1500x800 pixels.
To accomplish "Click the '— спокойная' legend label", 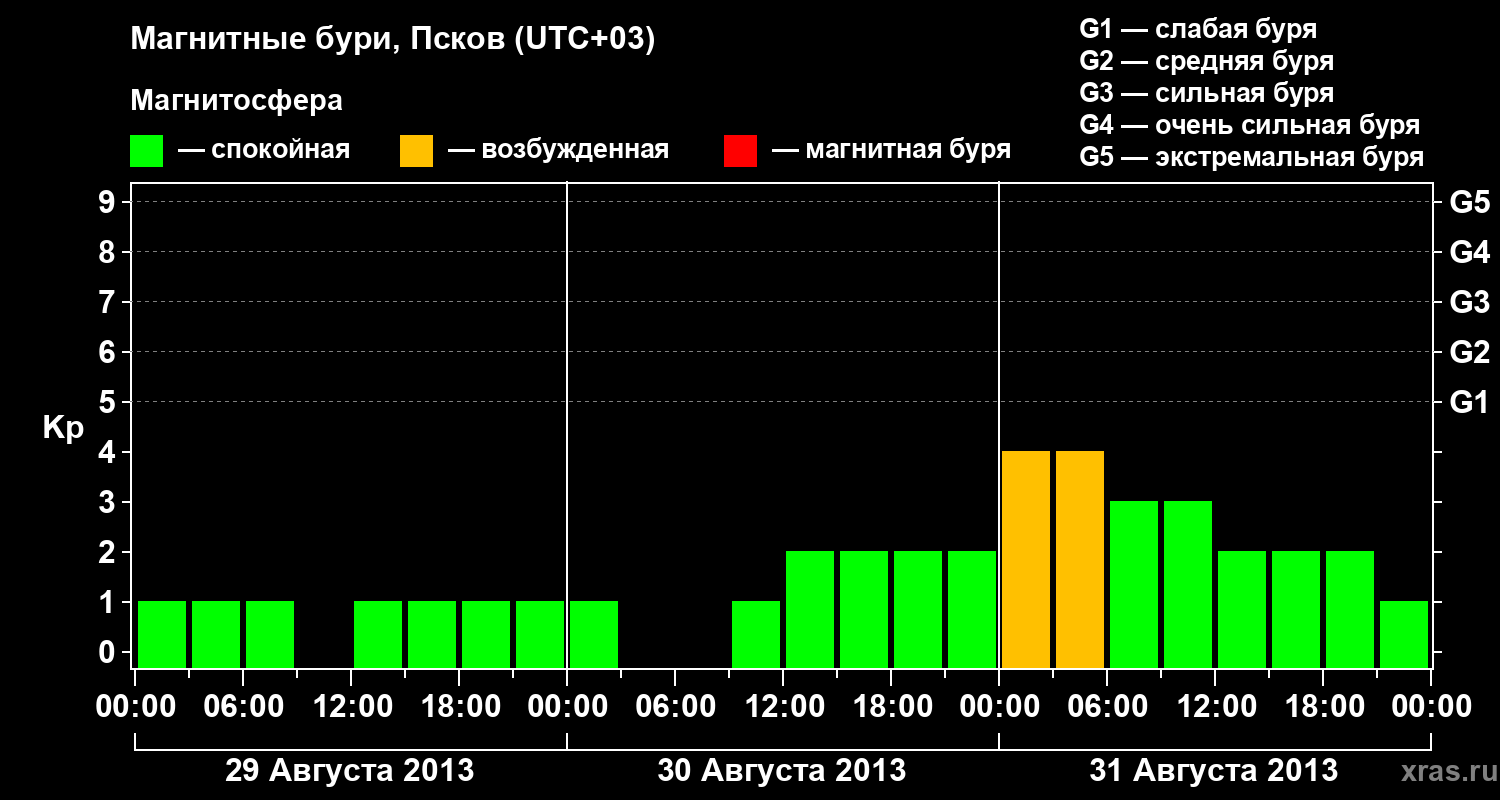I will point(264,151).
